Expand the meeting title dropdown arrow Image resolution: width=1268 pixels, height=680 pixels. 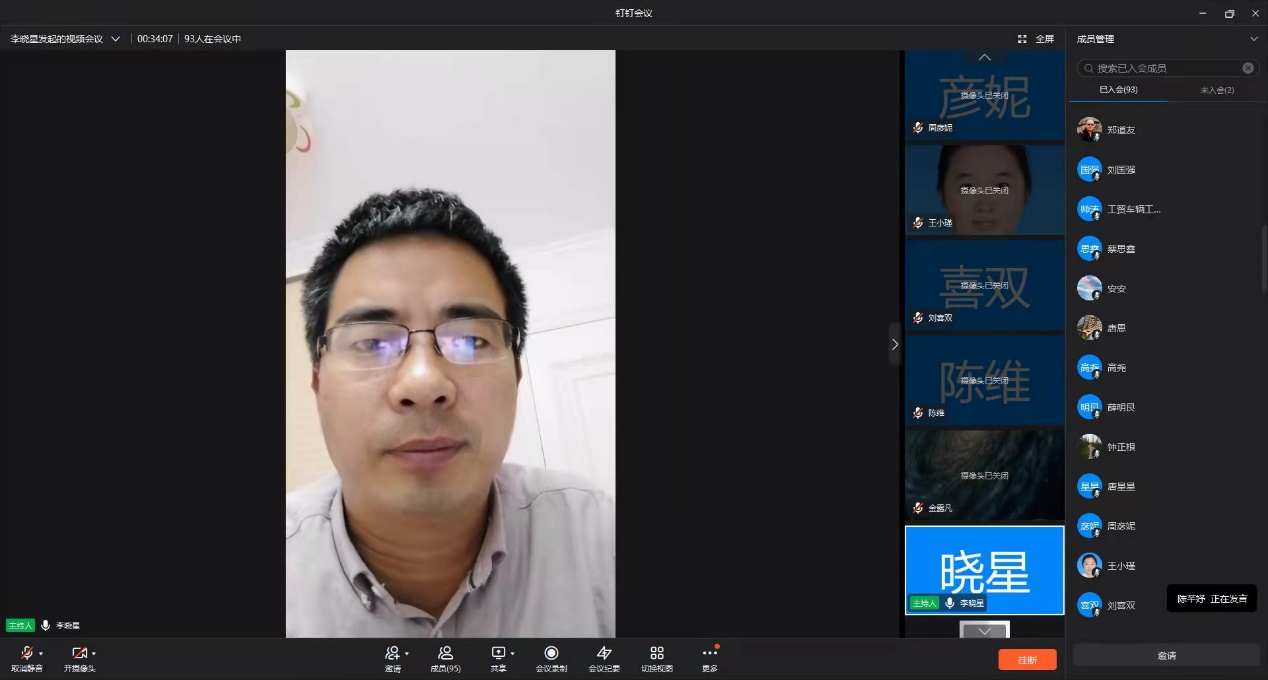coord(116,39)
